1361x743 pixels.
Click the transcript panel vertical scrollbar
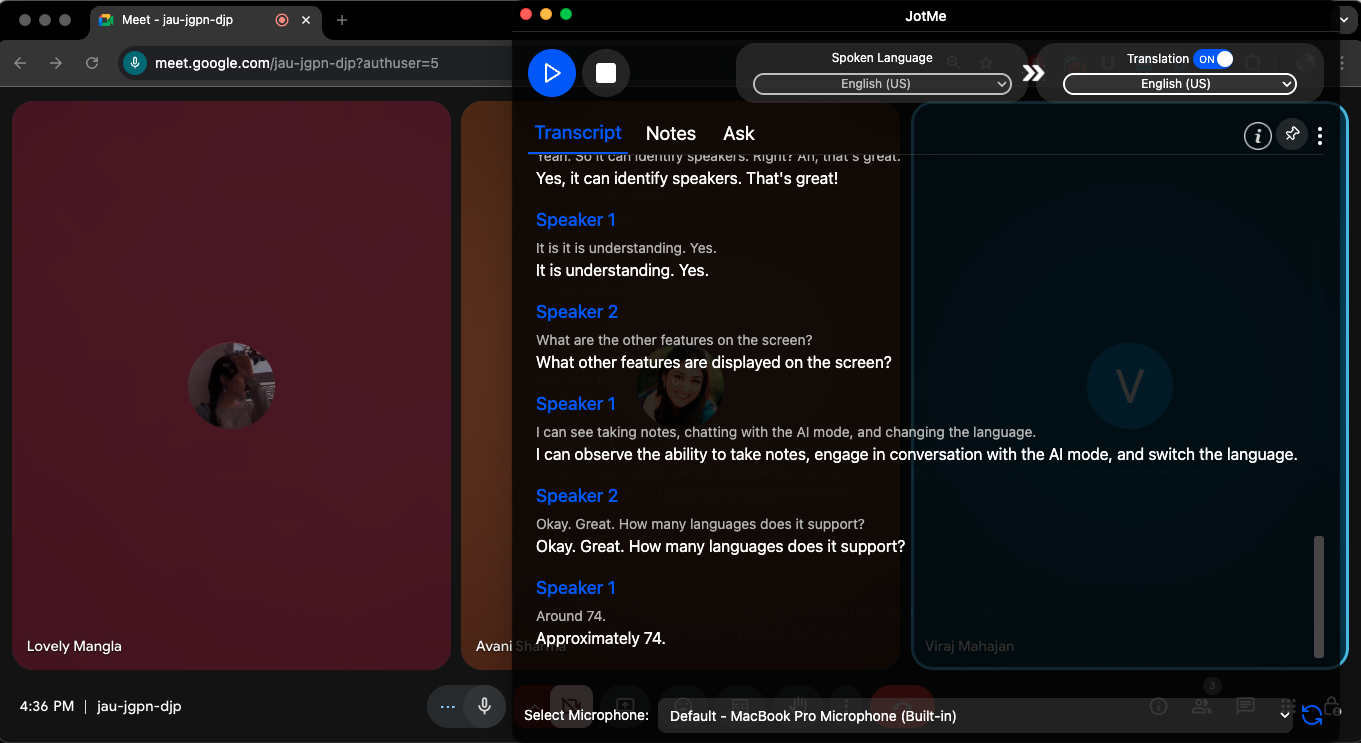(1319, 596)
